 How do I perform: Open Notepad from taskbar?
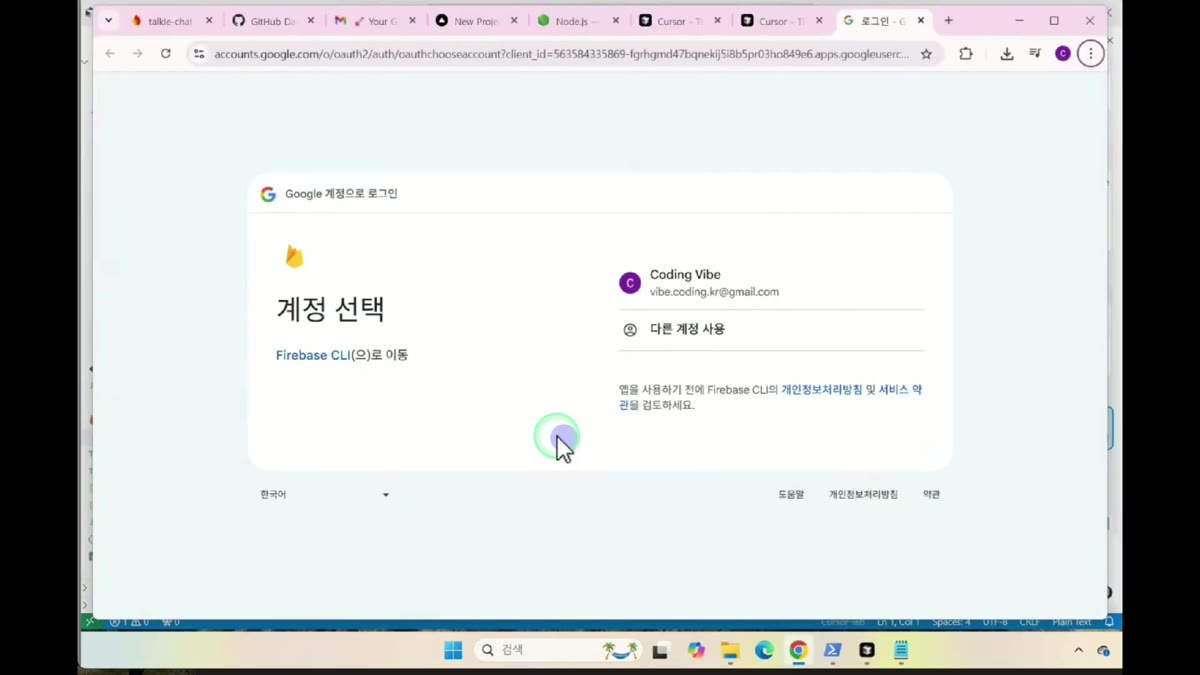901,651
